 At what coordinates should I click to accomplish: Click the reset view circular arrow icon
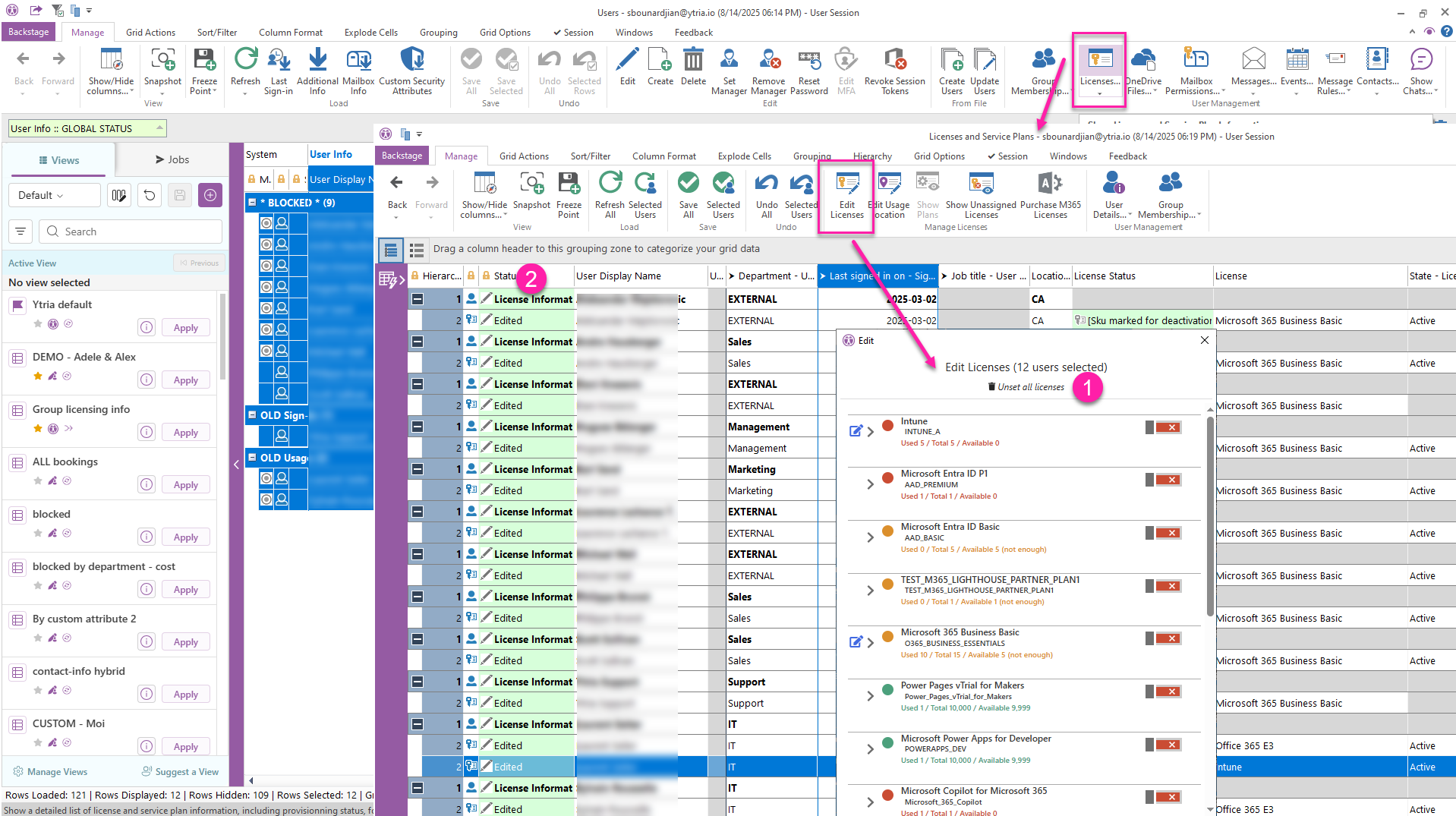150,195
